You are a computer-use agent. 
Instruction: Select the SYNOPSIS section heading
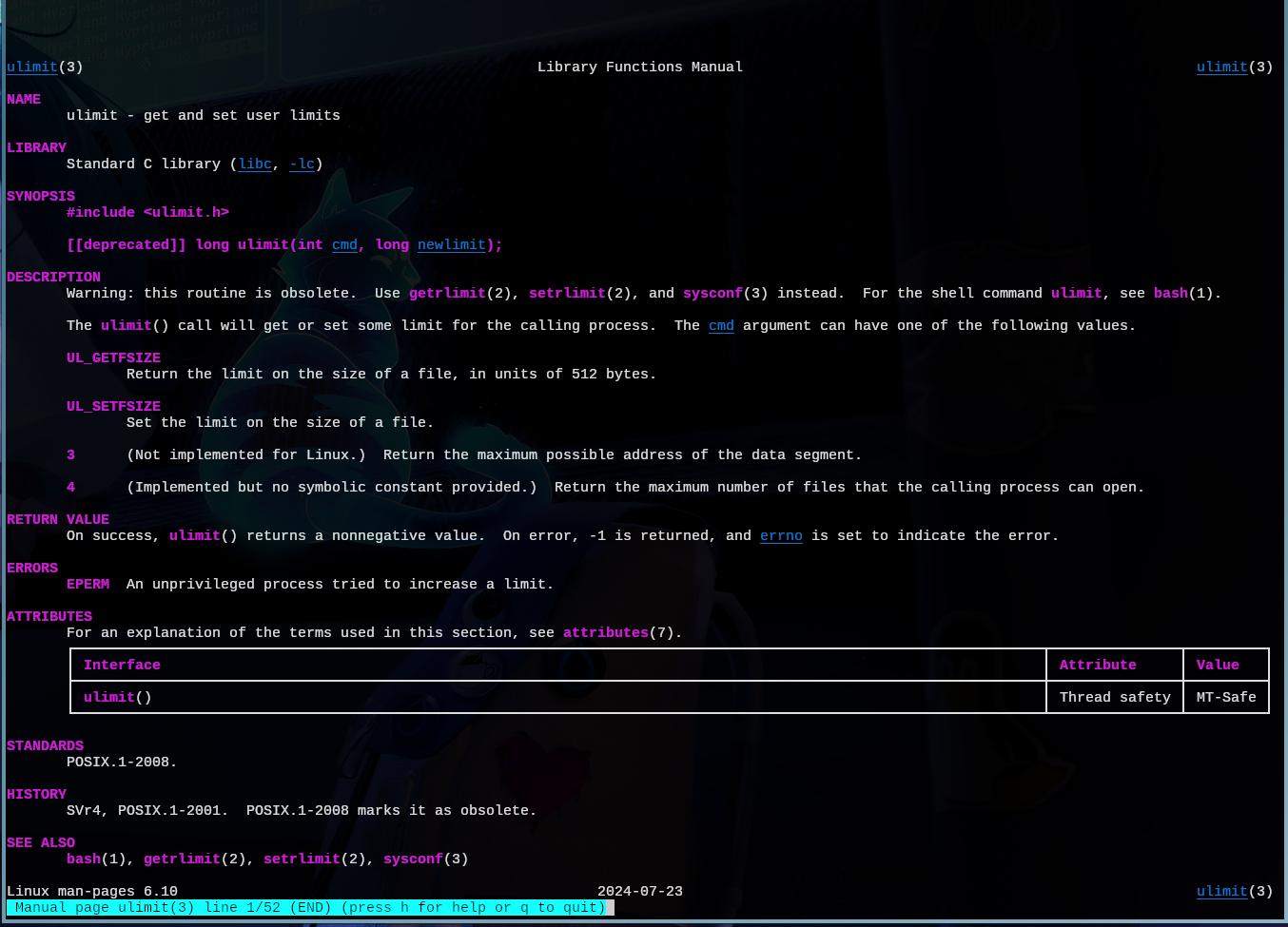(41, 197)
